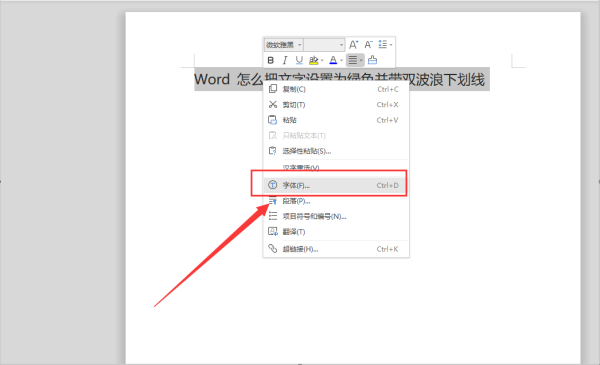Select 汉字重选(V) in the context menu

click(336, 168)
